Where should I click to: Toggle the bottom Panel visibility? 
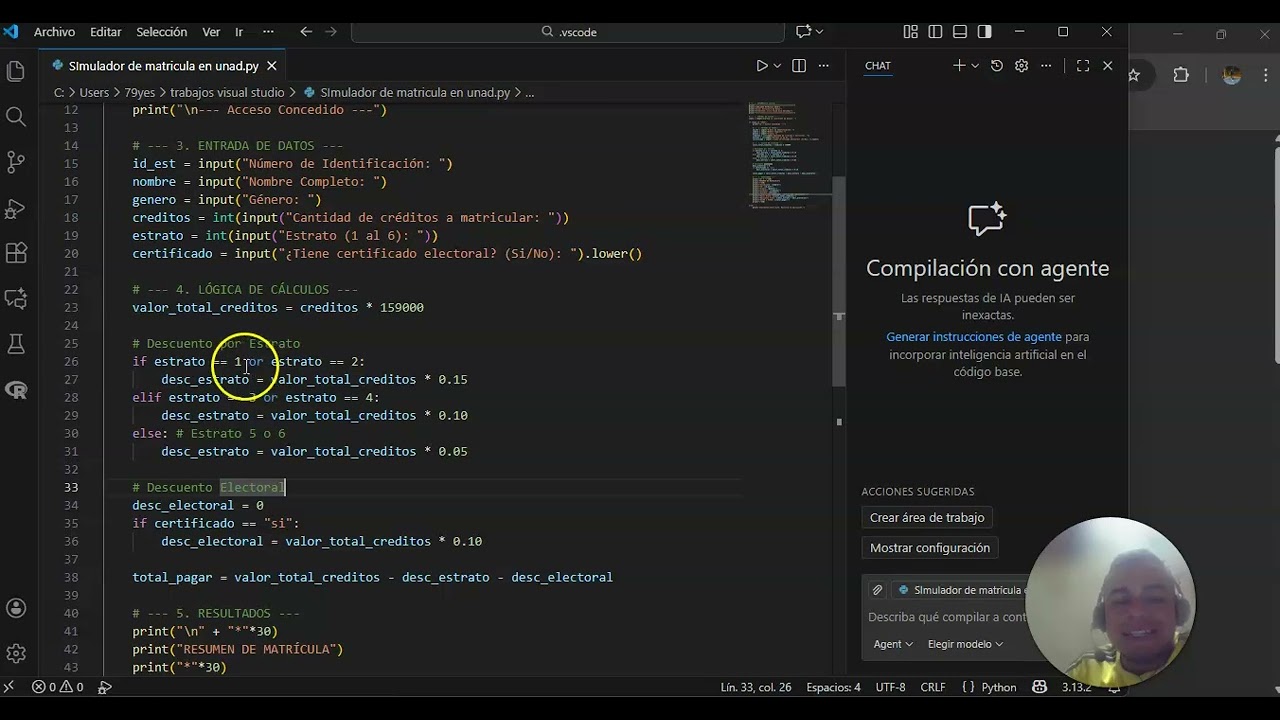click(x=960, y=32)
